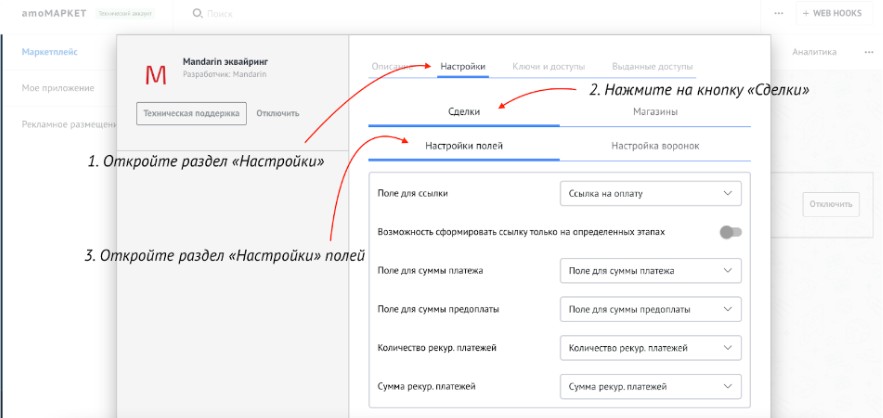Select the Магазины tab
Image resolution: width=883 pixels, height=418 pixels.
coord(655,112)
